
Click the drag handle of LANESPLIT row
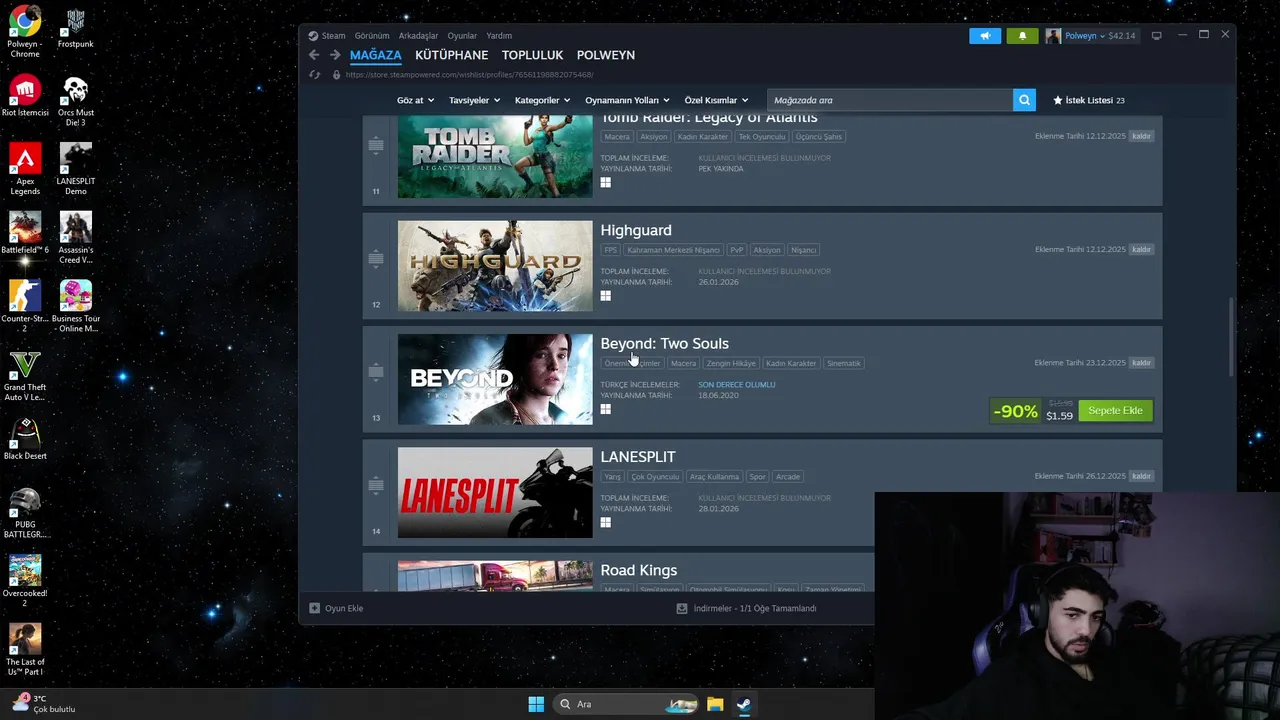(376, 485)
